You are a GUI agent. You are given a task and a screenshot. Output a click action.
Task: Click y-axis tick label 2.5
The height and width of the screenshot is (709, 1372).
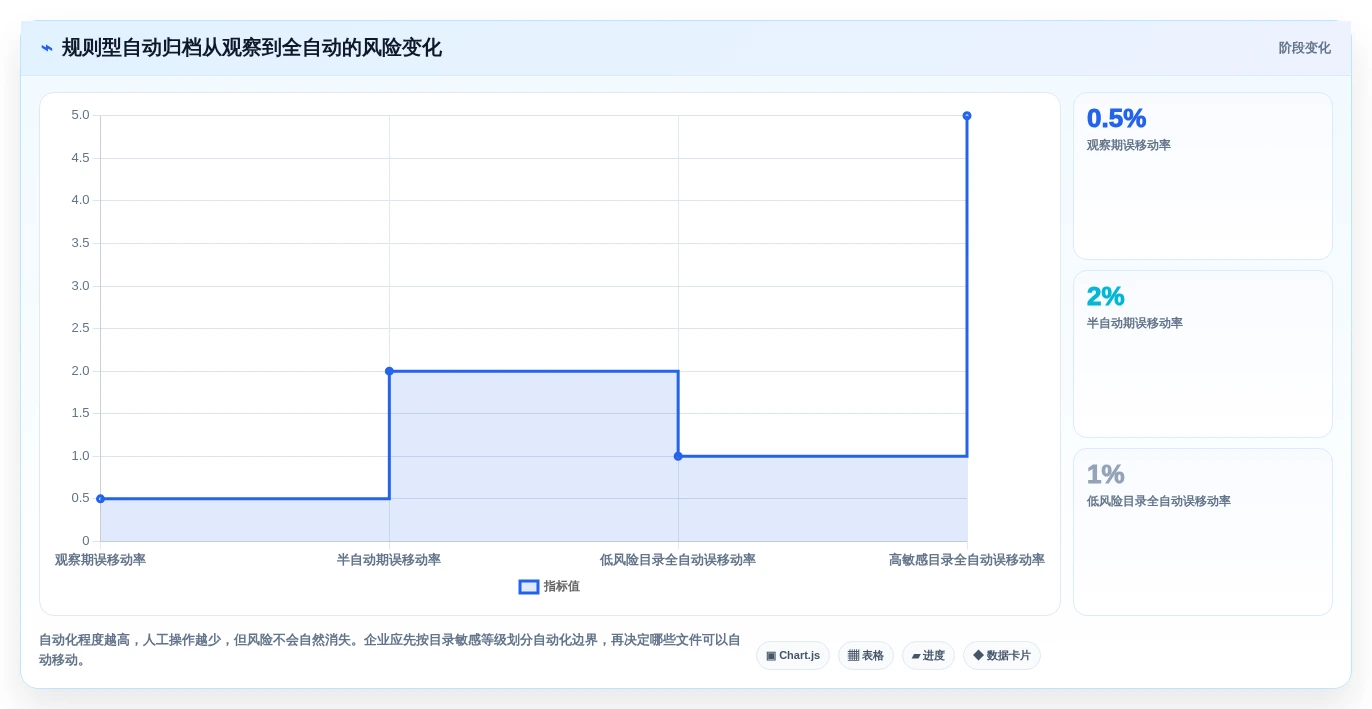pyautogui.click(x=80, y=328)
